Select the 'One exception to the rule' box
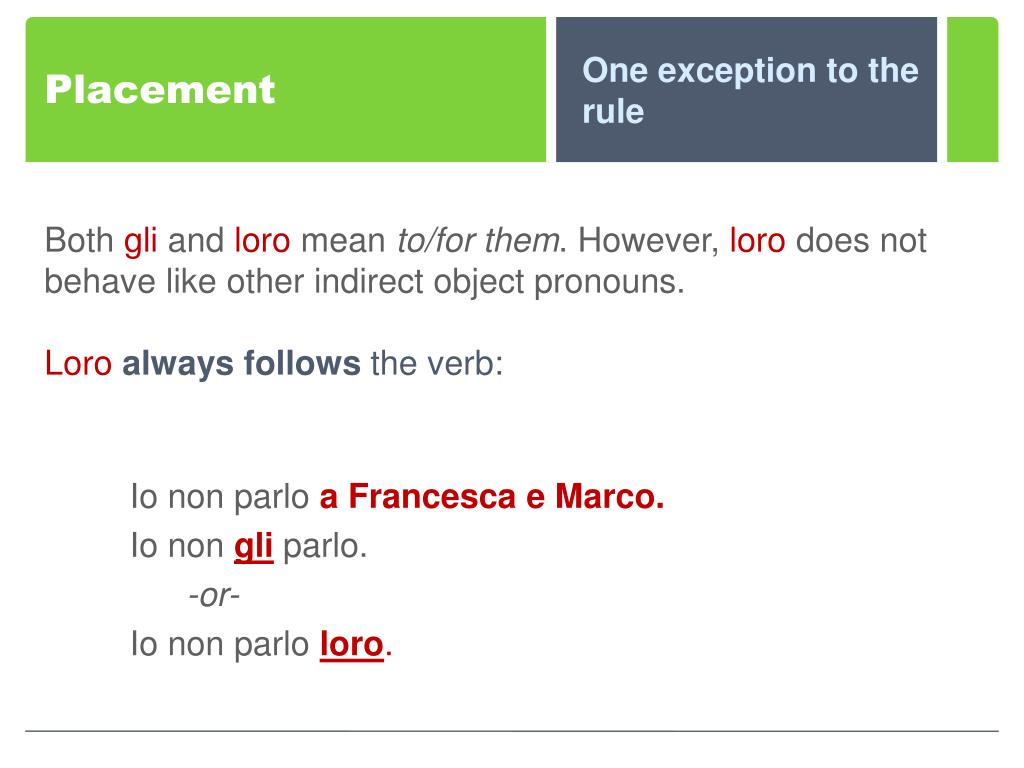The image size is (1024, 768). pos(746,89)
